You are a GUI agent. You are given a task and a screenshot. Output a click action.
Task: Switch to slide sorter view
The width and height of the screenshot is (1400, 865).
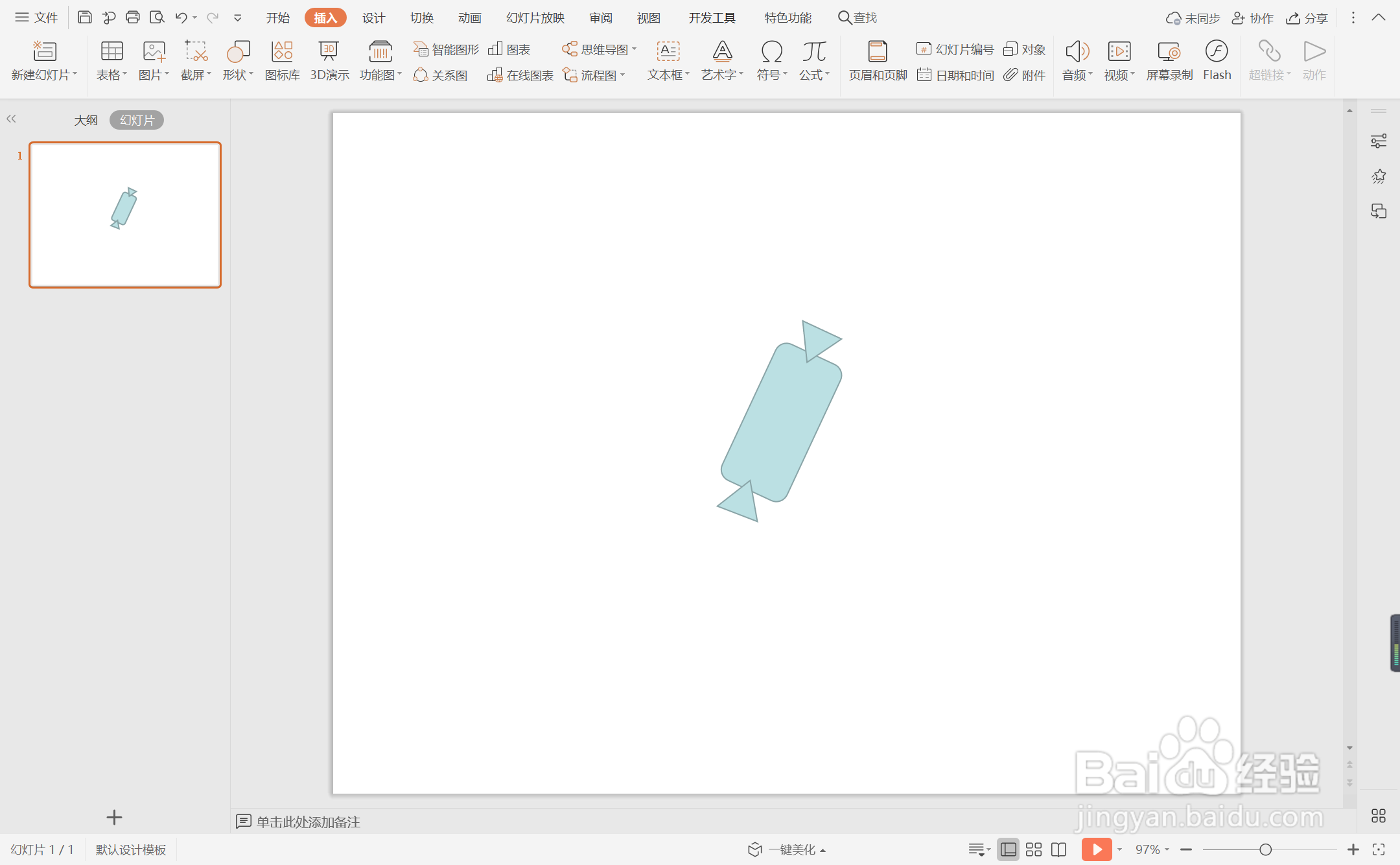(x=1034, y=849)
